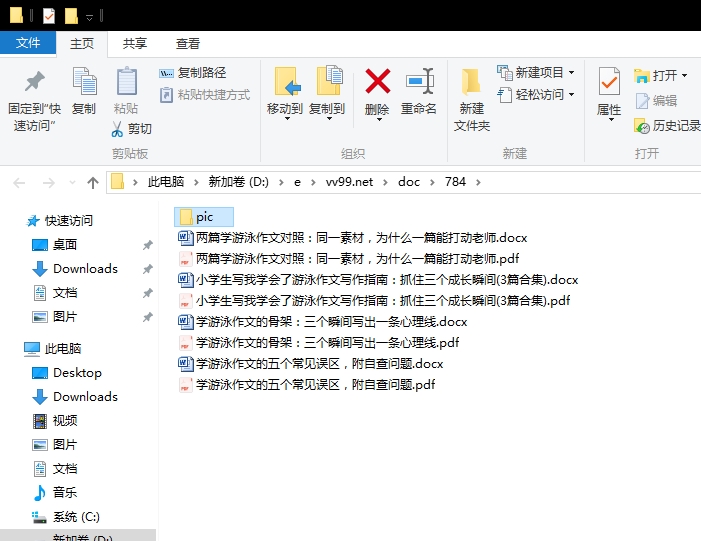701x541 pixels.
Task: Click the Properties (属性) checkmark icon
Action: click(609, 81)
